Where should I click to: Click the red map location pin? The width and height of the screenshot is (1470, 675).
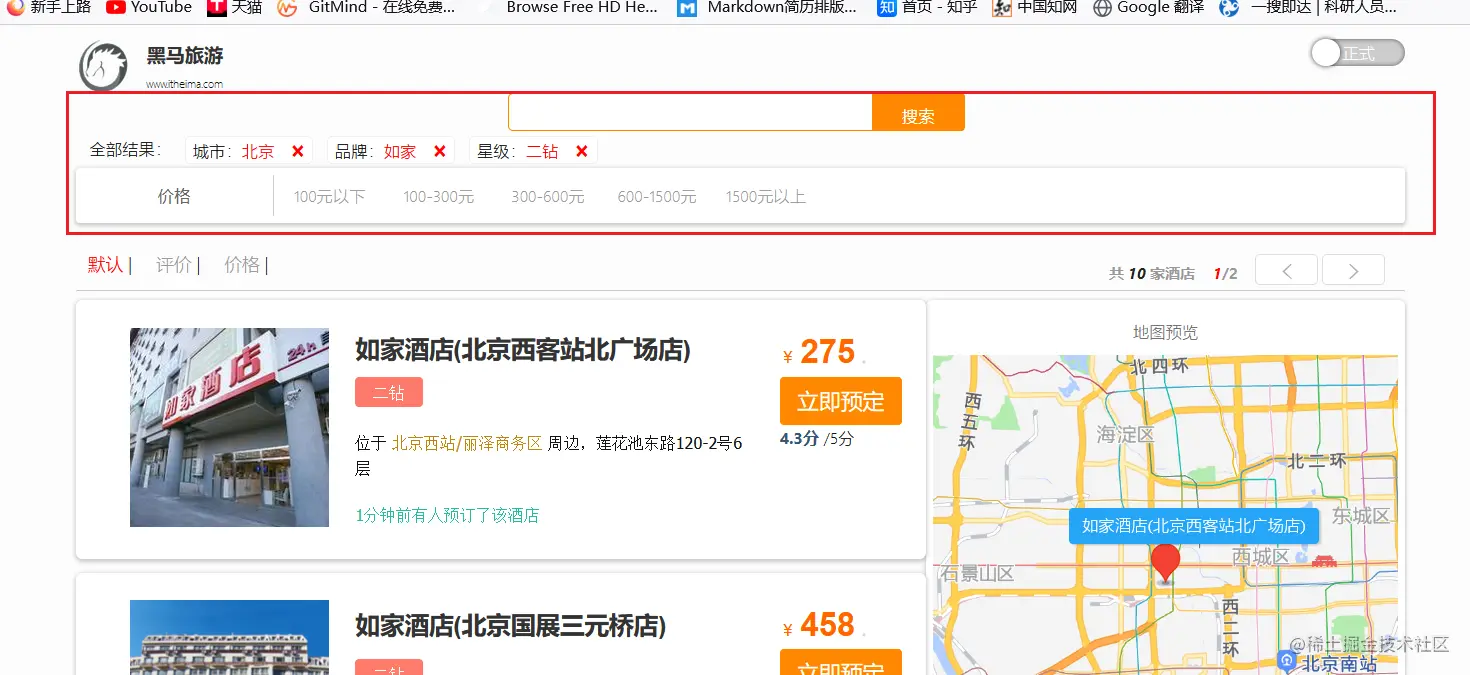point(1165,563)
